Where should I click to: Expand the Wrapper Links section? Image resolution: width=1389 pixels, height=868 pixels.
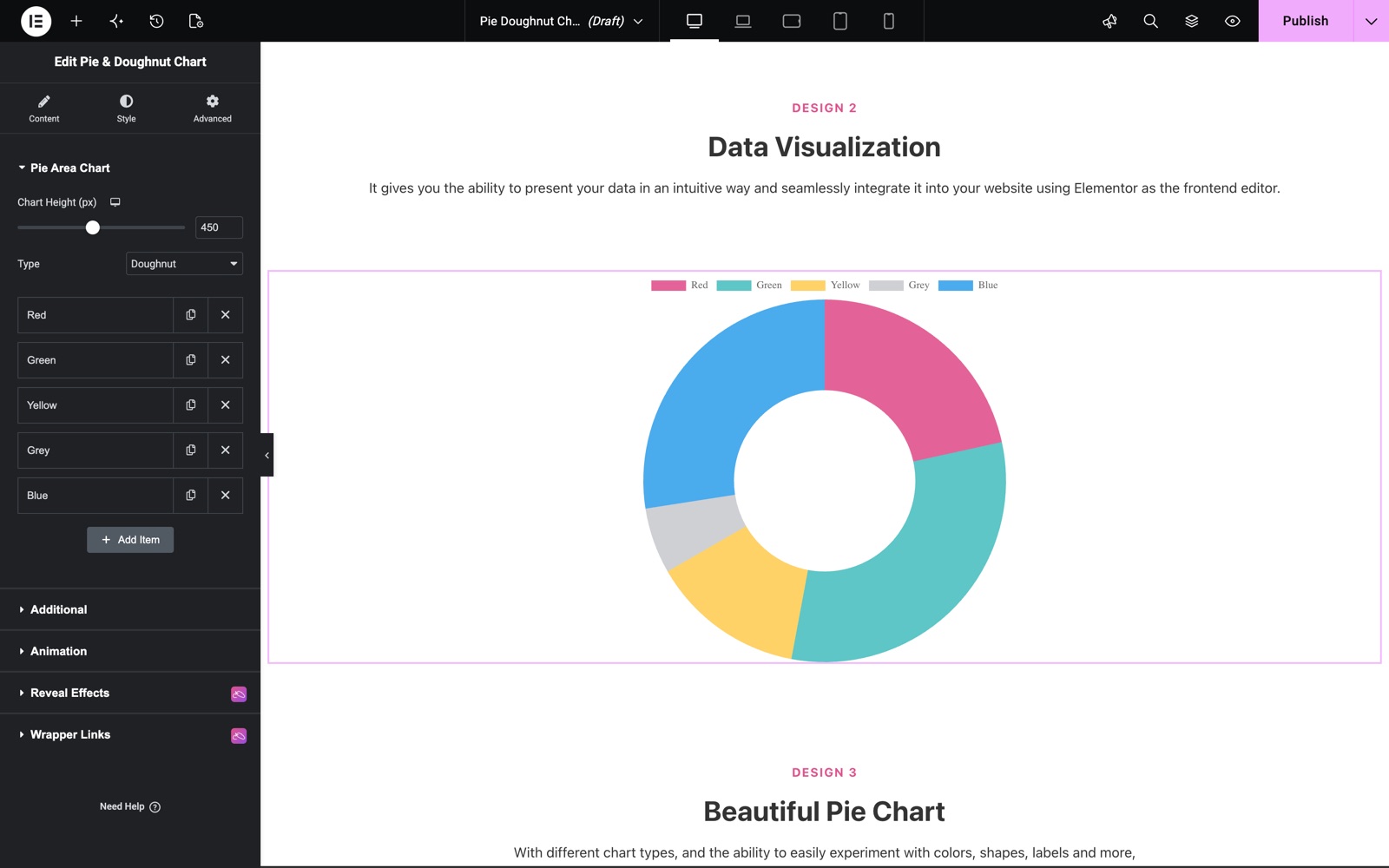[130, 734]
